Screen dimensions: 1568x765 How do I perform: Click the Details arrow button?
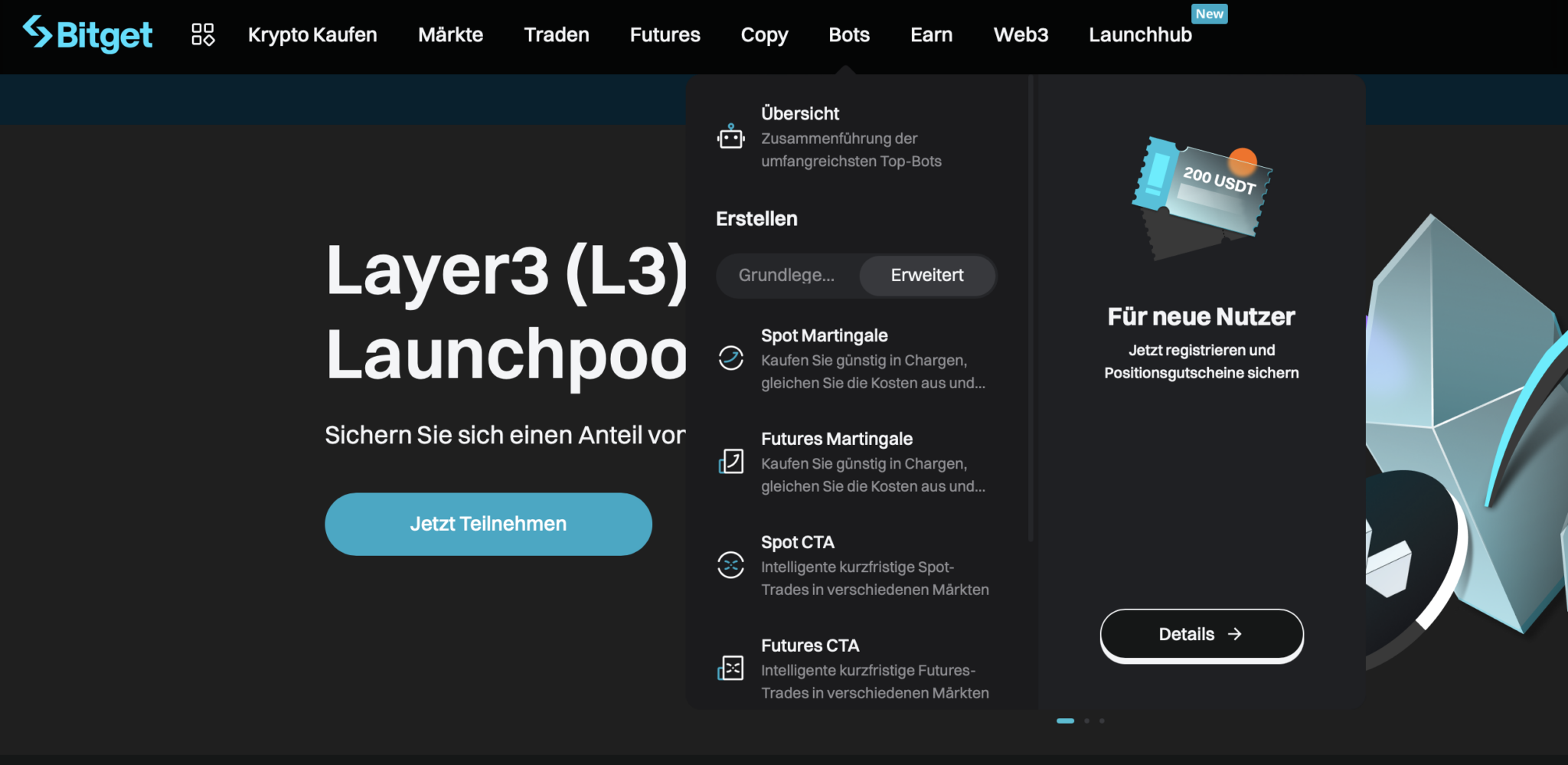tap(1201, 634)
